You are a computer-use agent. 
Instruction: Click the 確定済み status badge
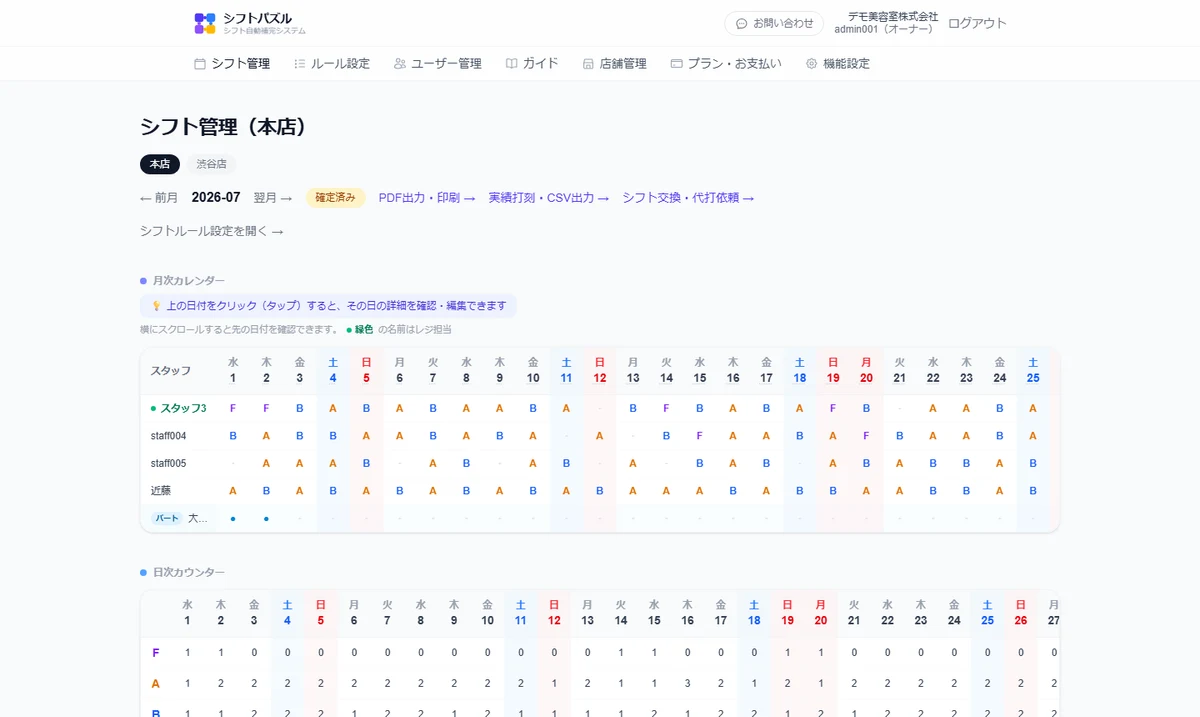point(335,198)
